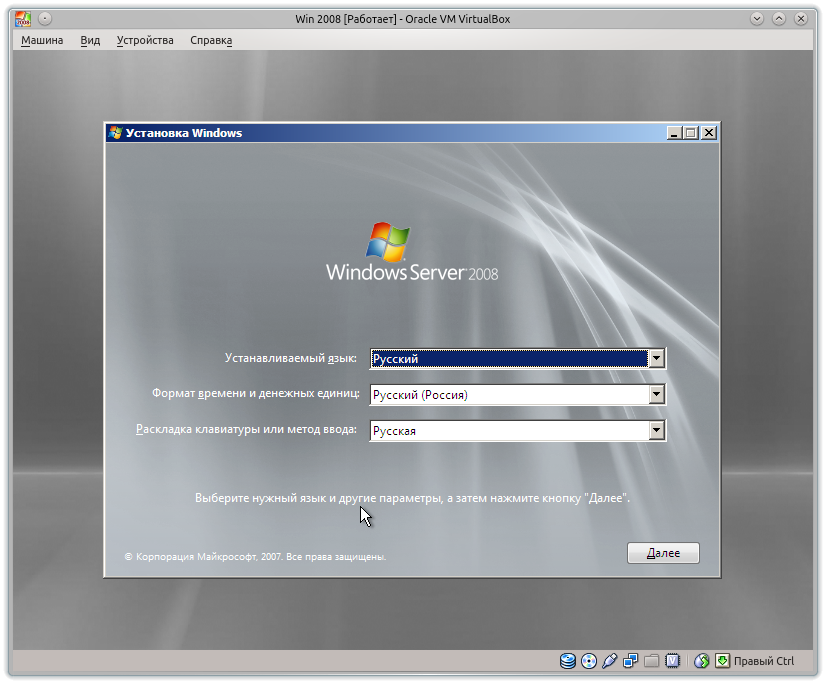
Task: Open the Раскладка клавиатуры dropdown
Action: [657, 430]
